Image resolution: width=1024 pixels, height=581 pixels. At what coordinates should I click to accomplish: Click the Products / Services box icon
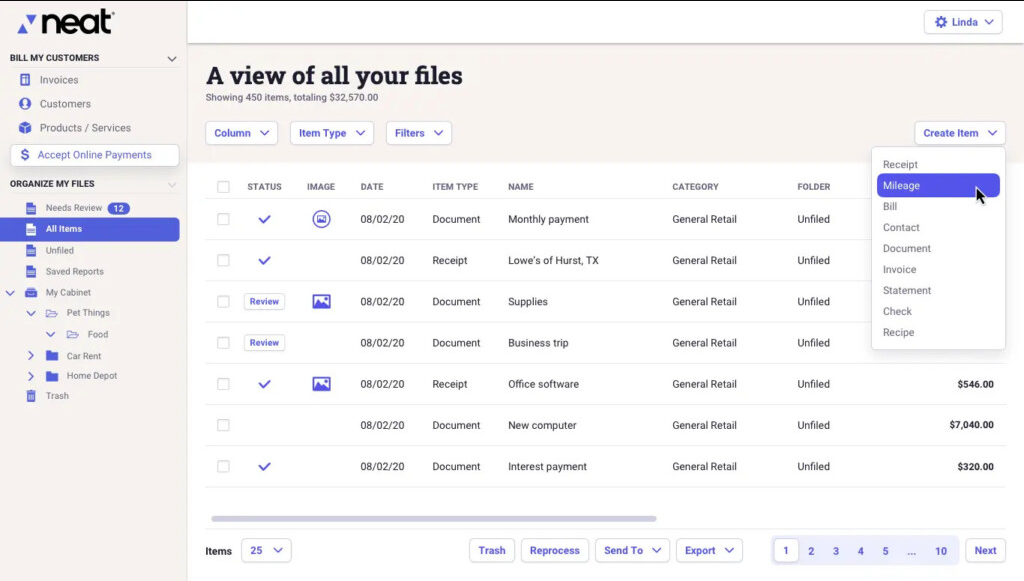pos(25,127)
